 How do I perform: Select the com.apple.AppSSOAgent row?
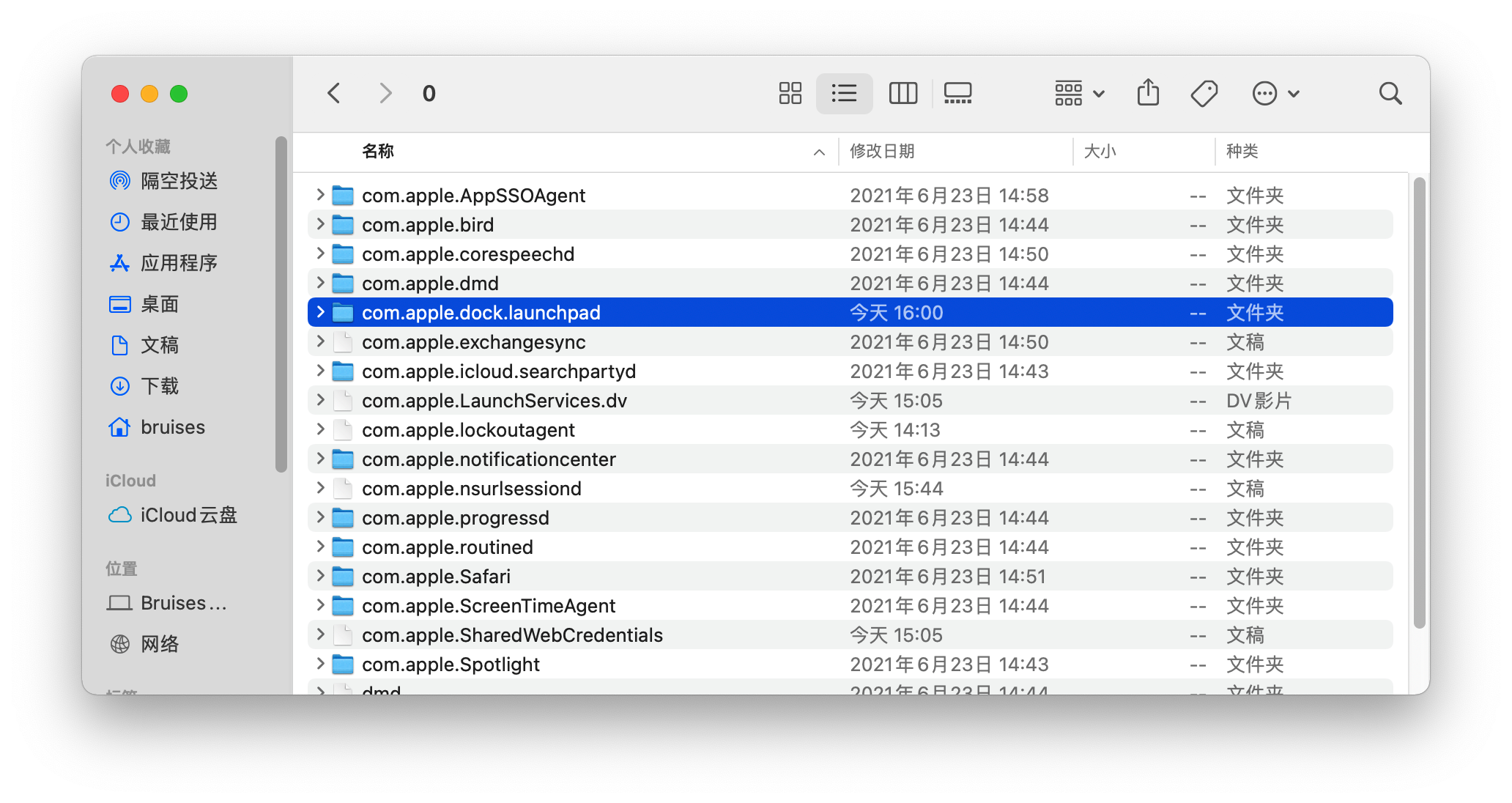(850, 195)
